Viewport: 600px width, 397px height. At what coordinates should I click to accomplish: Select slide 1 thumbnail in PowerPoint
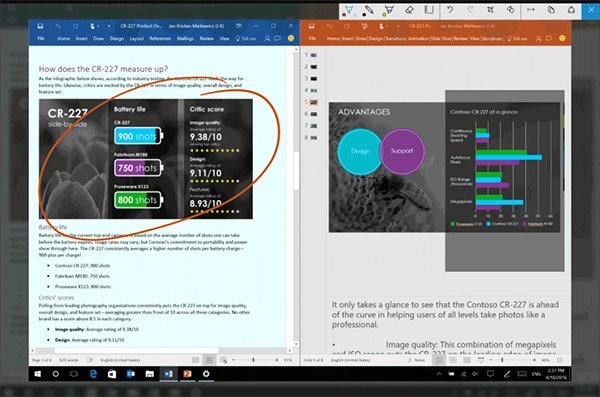(314, 55)
